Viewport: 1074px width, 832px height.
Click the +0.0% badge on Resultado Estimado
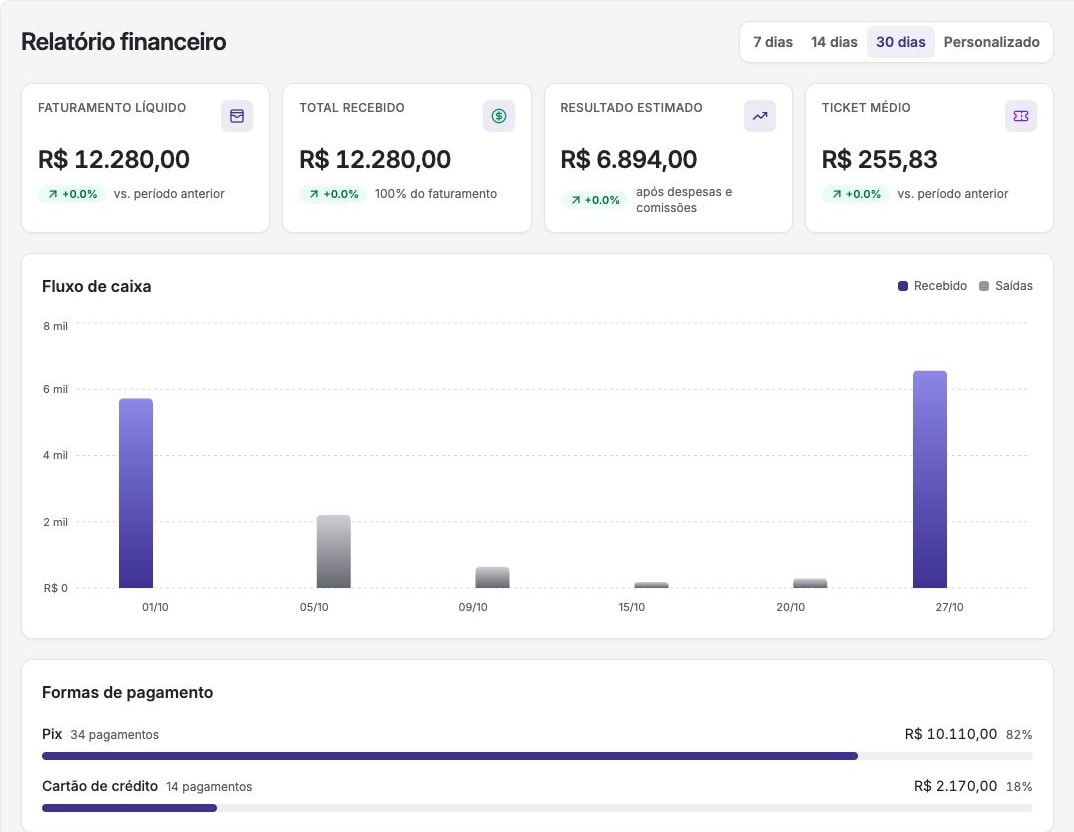595,200
